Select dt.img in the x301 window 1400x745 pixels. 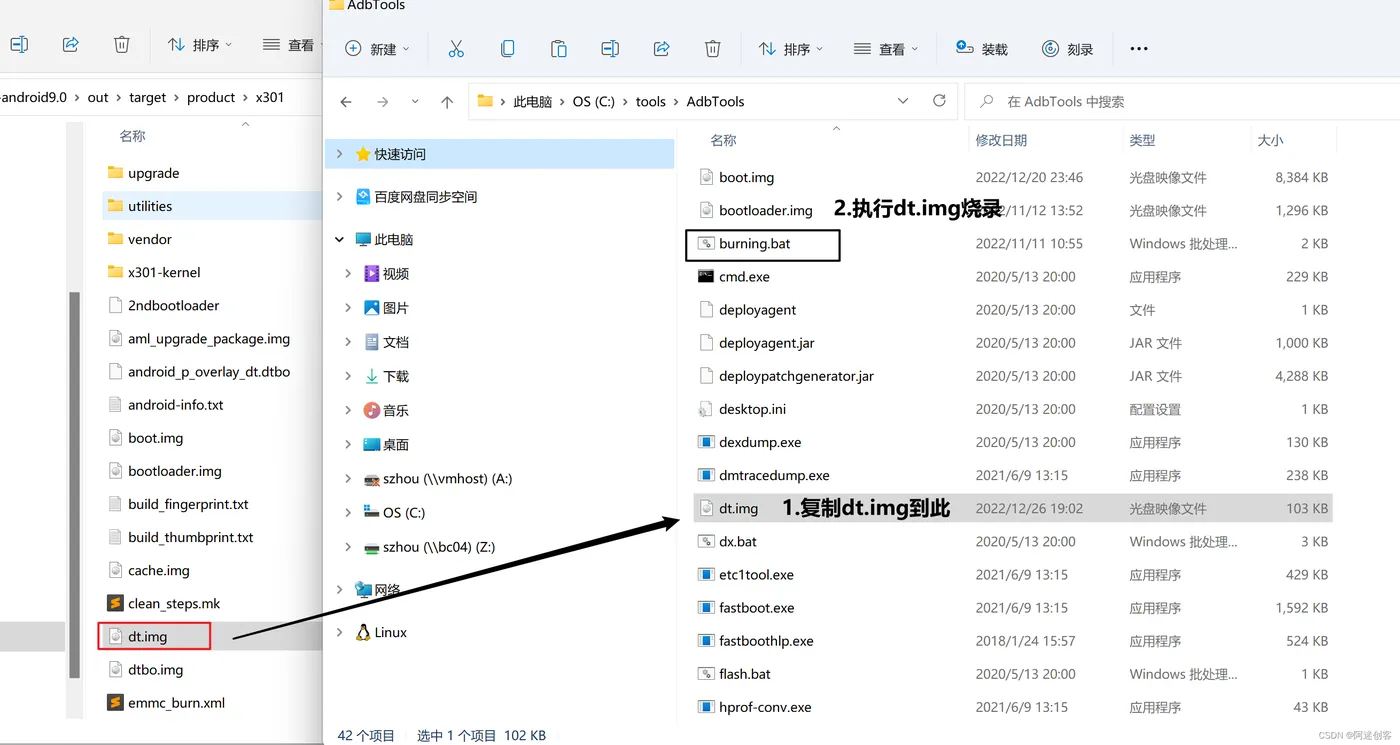coord(147,636)
